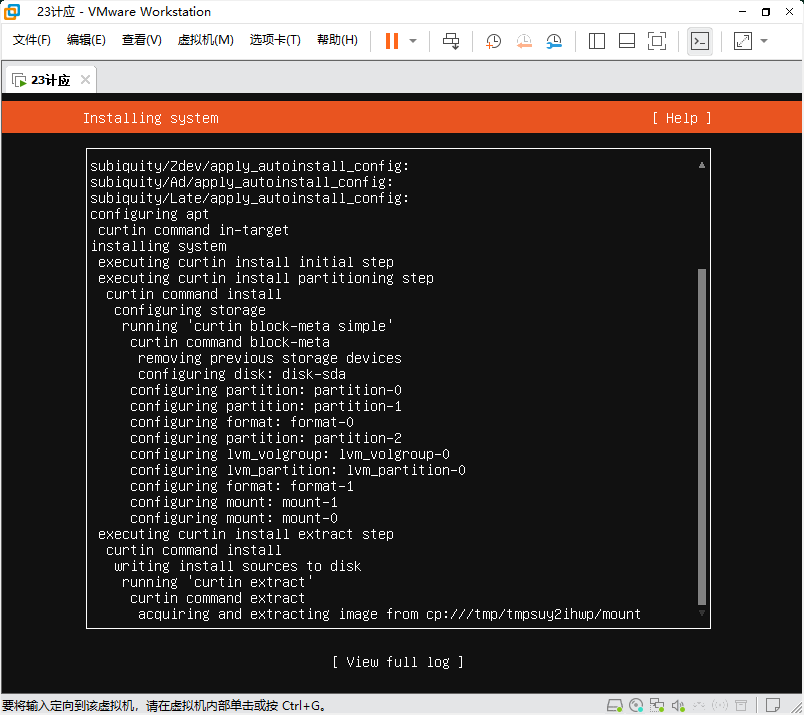Image resolution: width=804 pixels, height=715 pixels.
Task: Open the 选项卡(T) menu
Action: click(x=275, y=40)
